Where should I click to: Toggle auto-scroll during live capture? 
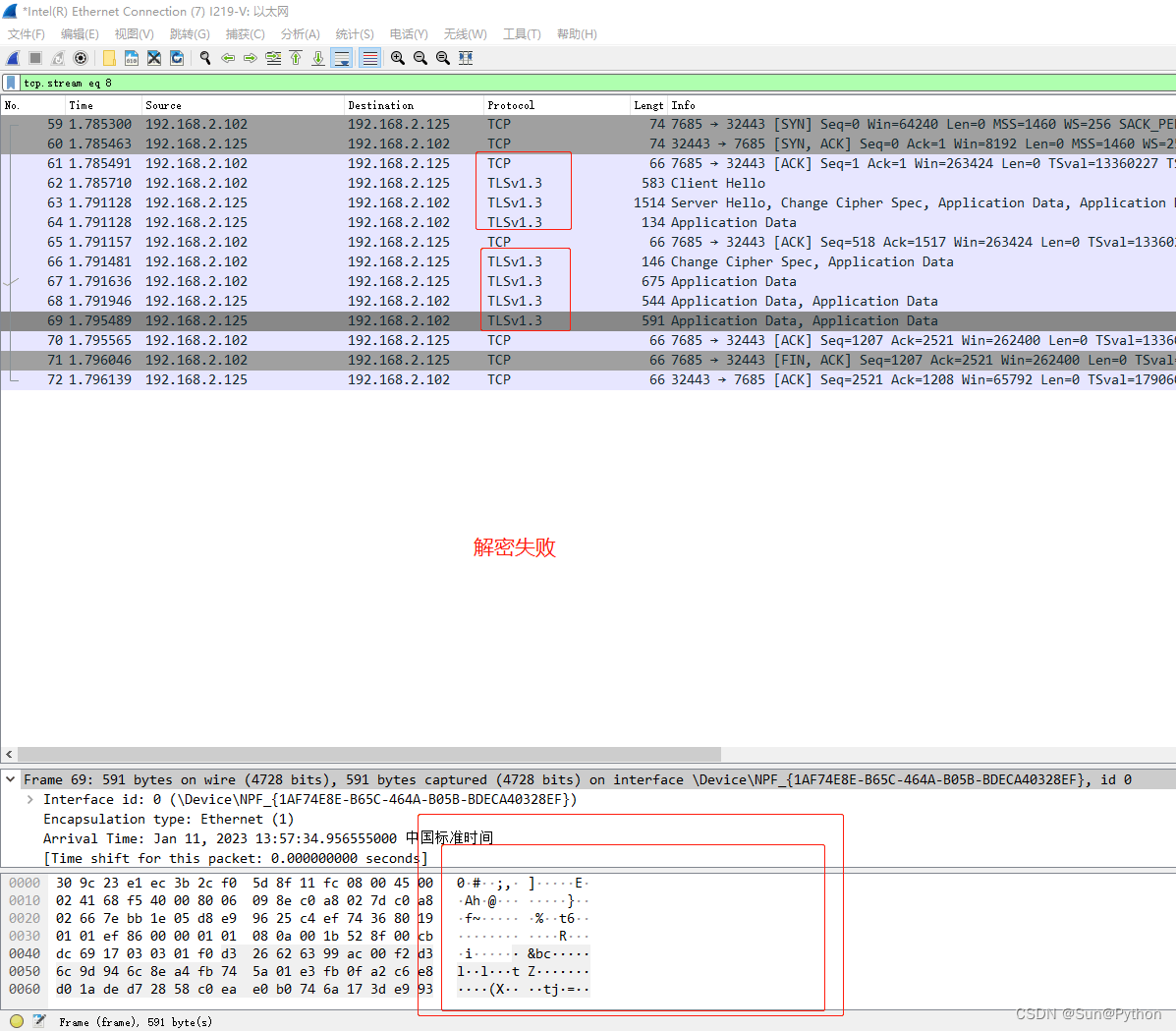coord(342,58)
